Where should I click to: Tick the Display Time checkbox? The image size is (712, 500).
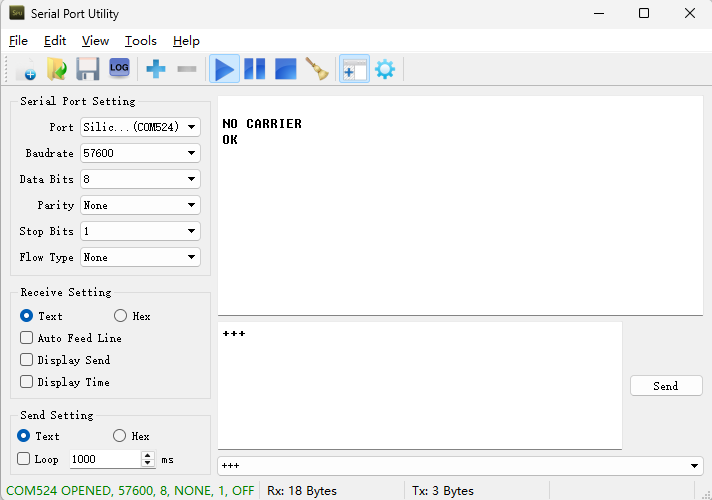click(x=27, y=382)
